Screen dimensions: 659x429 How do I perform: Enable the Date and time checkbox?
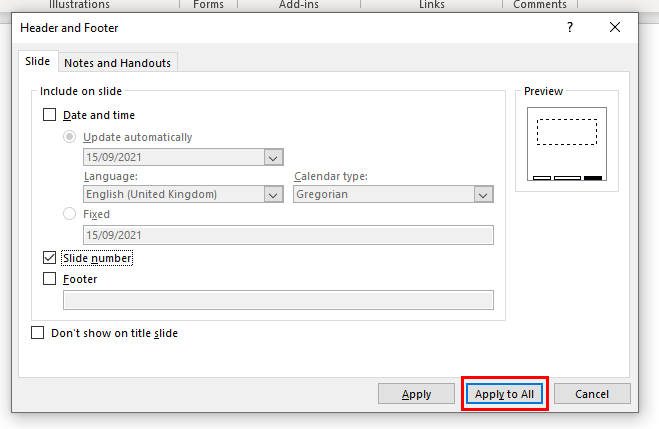coord(50,115)
